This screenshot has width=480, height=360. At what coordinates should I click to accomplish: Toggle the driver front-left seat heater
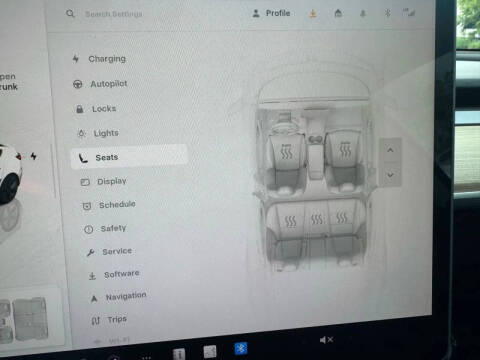coord(286,152)
